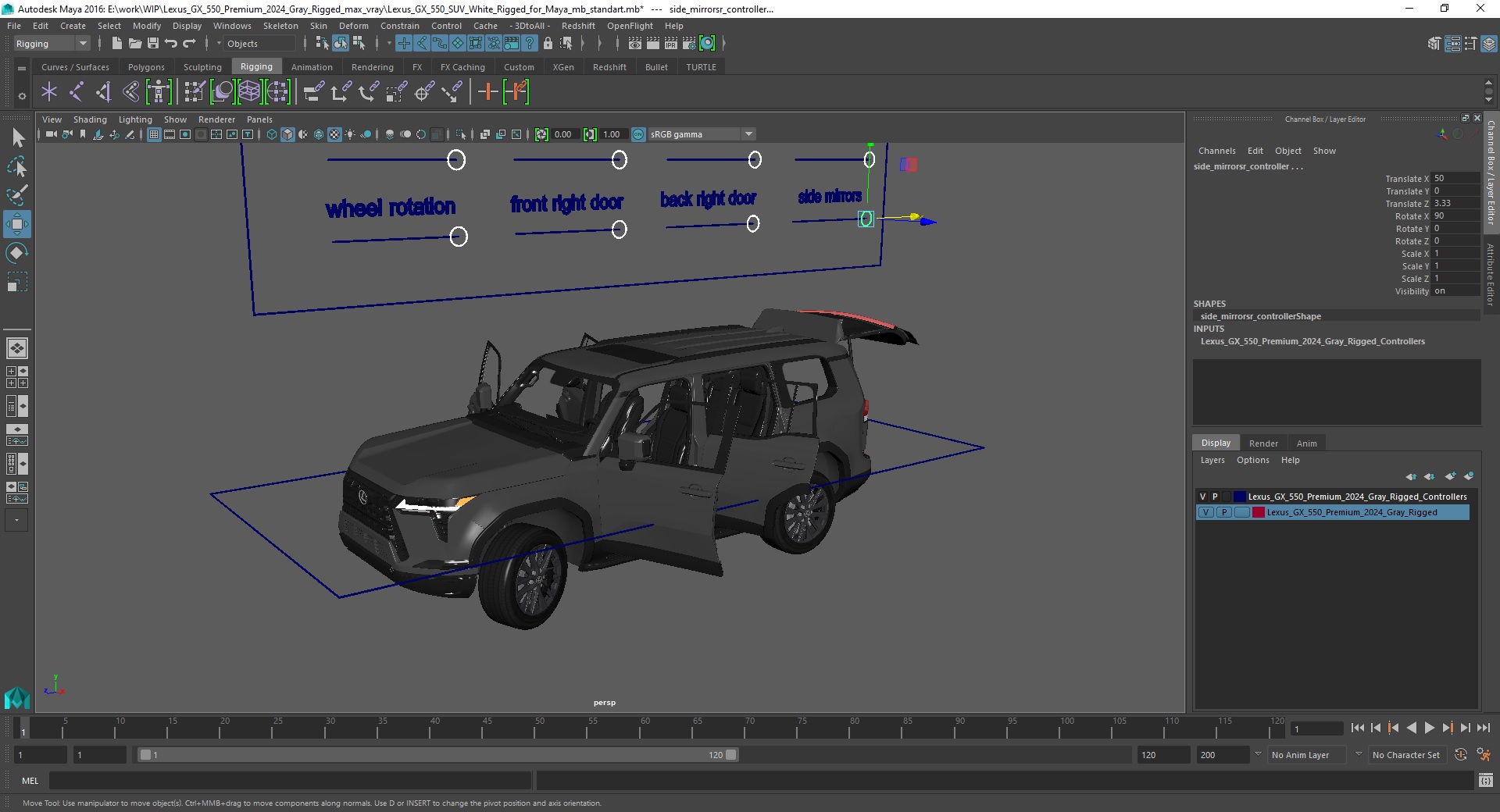The height and width of the screenshot is (812, 1500).
Task: Click the time range slider bar
Action: click(437, 755)
